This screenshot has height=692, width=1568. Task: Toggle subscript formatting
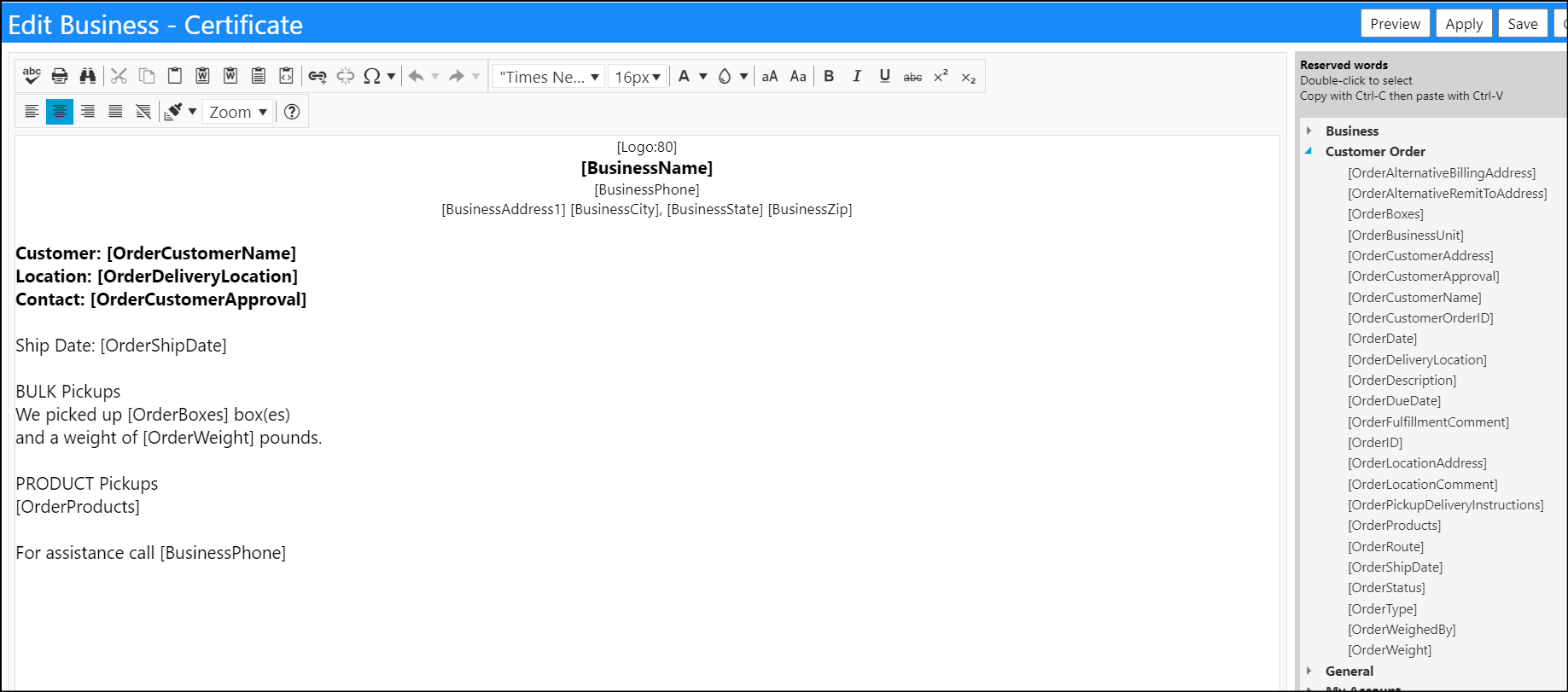[969, 76]
